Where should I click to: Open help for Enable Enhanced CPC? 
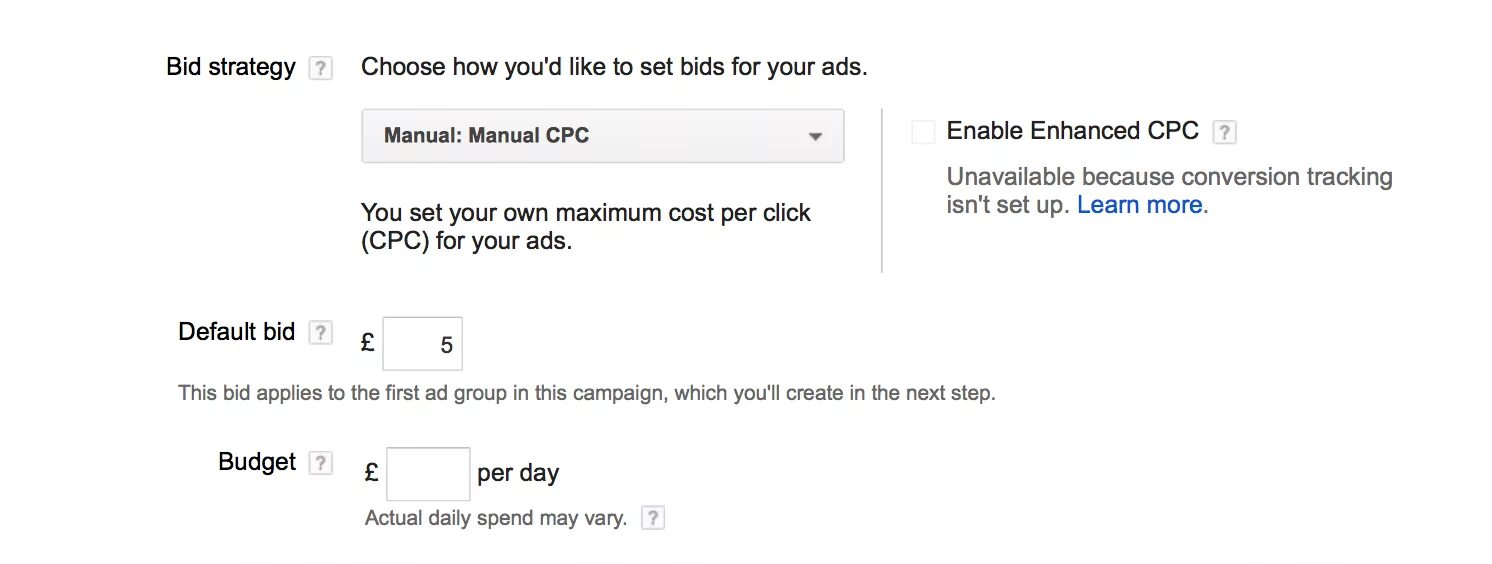tap(1224, 132)
